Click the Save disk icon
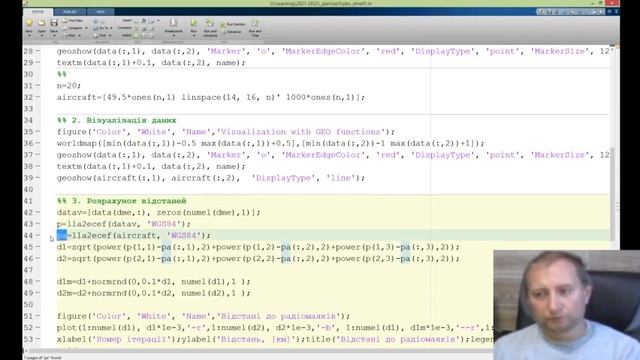Image resolution: width=640 pixels, height=360 pixels. 54,22
